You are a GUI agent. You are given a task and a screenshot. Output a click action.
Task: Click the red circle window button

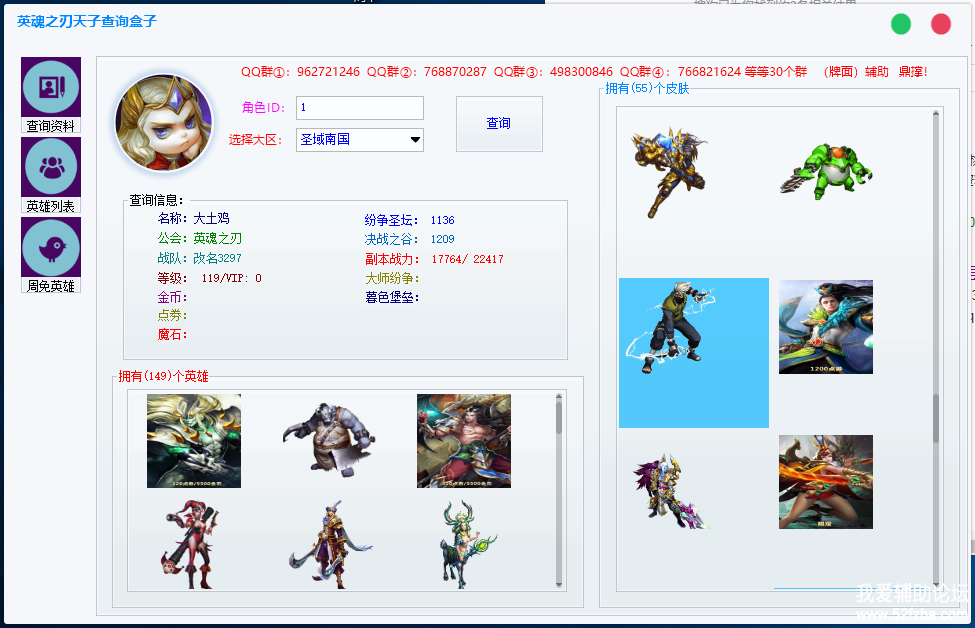tap(940, 24)
